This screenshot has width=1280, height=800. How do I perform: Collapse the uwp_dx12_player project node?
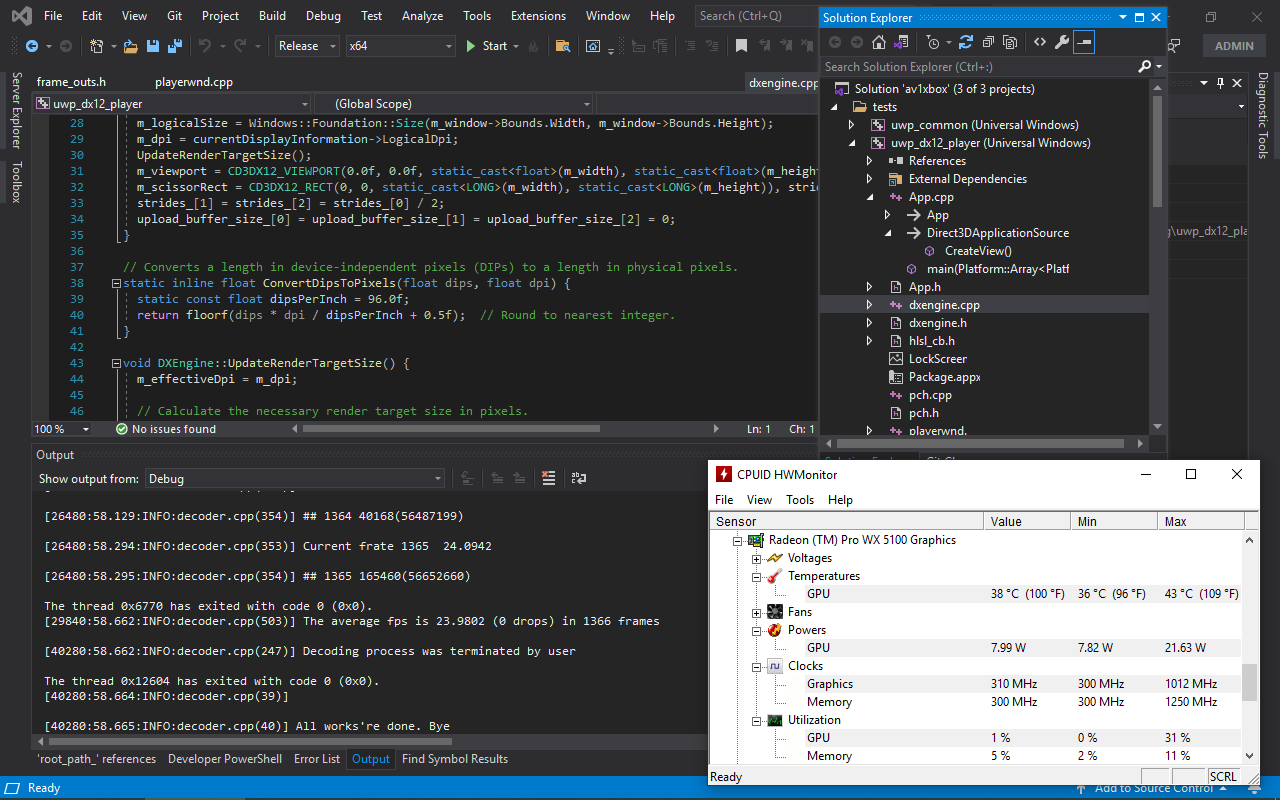tap(851, 143)
